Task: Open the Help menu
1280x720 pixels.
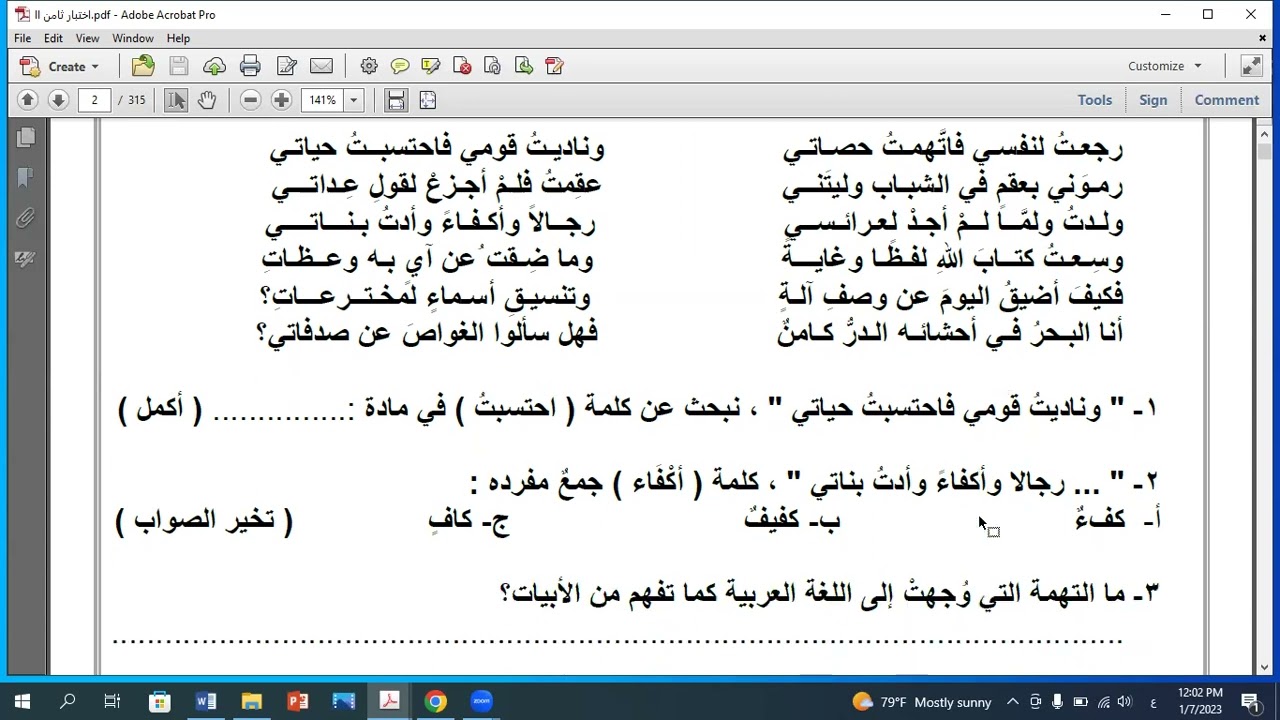Action: [178, 38]
